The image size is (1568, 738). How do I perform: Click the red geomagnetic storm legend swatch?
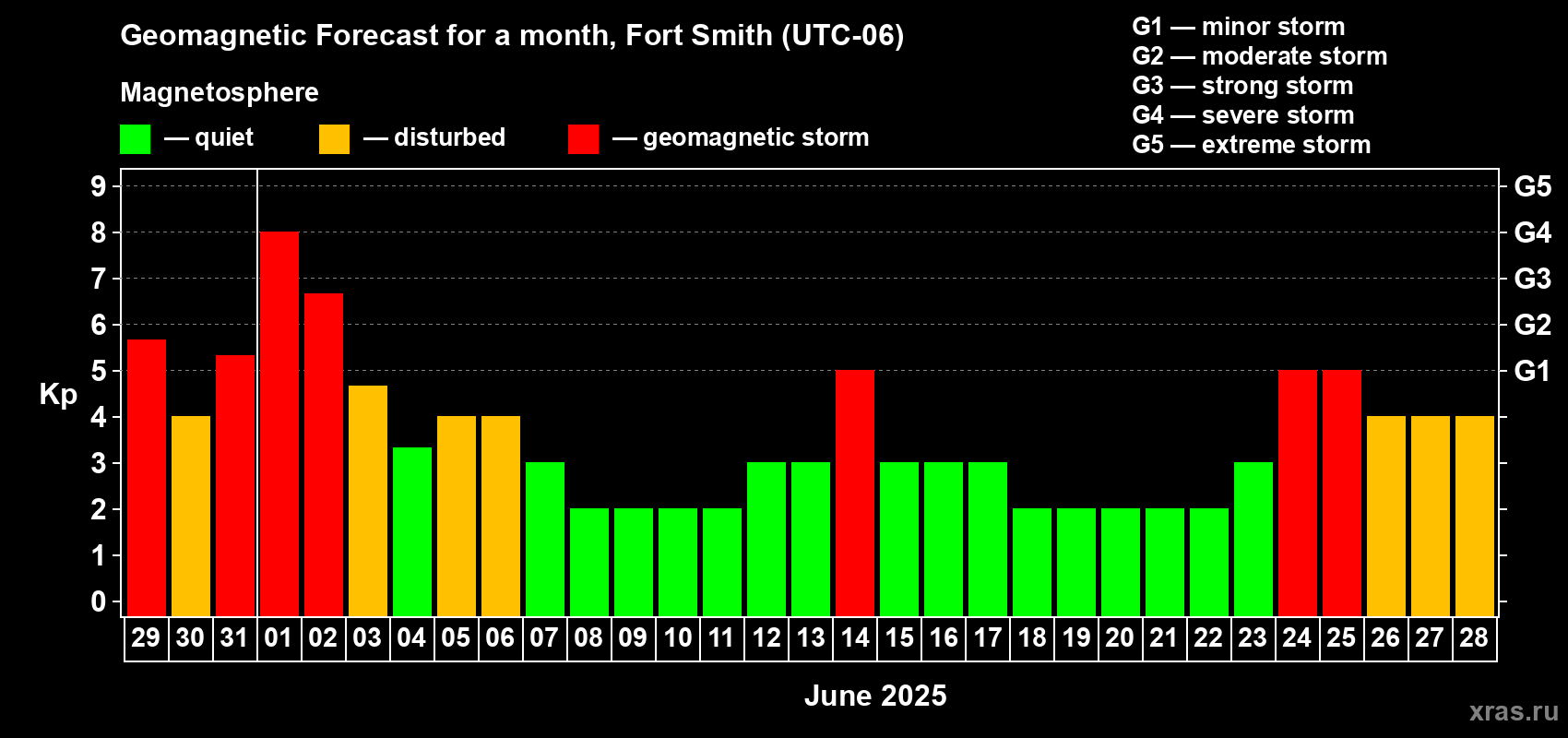click(583, 139)
